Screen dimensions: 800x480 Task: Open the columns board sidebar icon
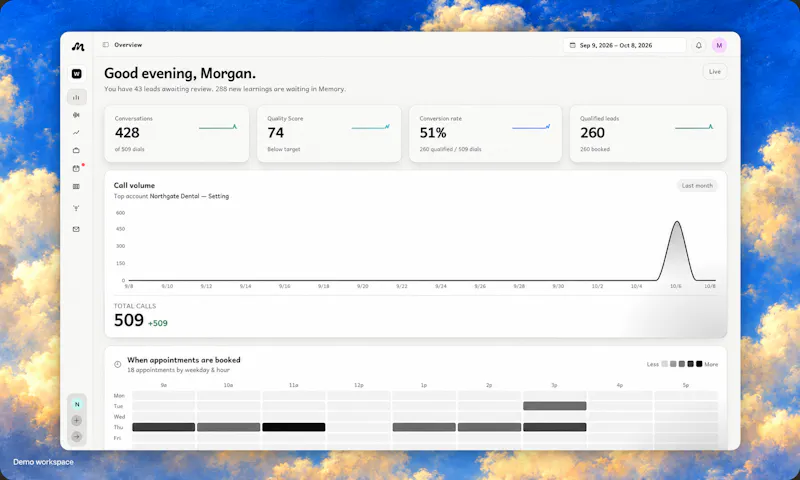click(77, 187)
